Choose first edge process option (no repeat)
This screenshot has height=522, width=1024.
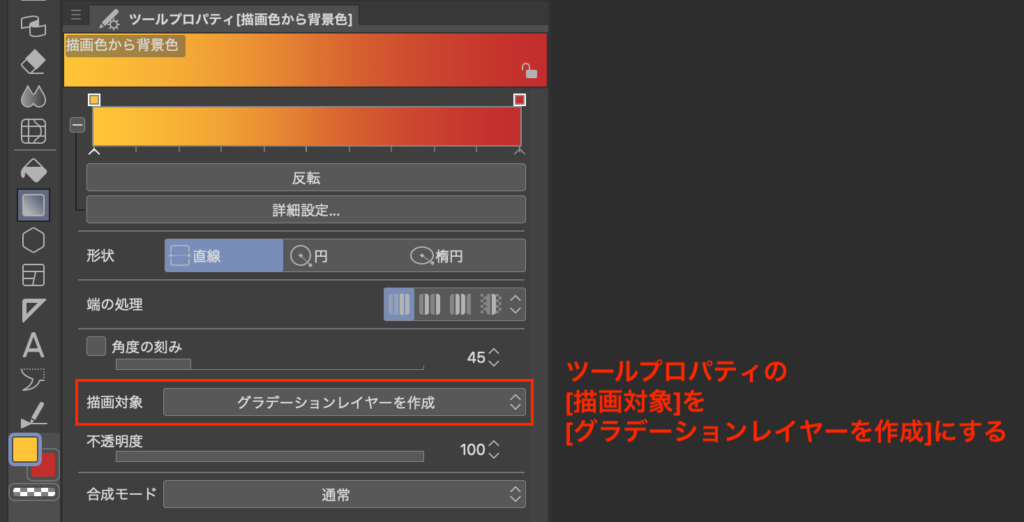(399, 304)
